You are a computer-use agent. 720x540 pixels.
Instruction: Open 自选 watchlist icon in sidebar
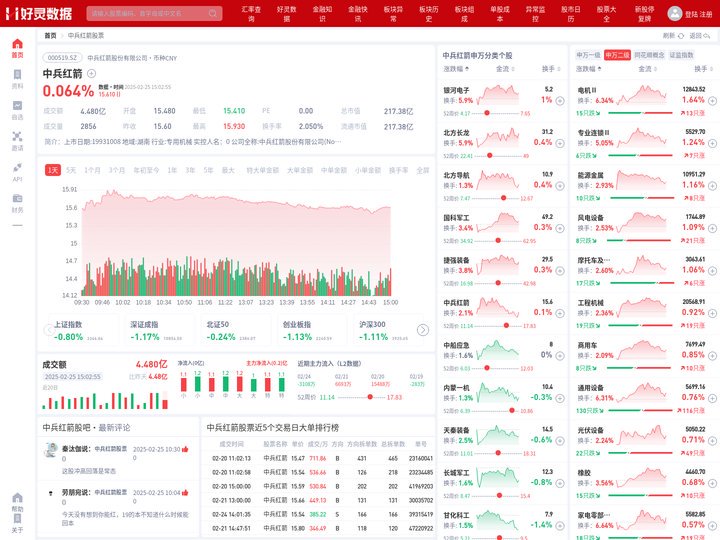[x=17, y=110]
